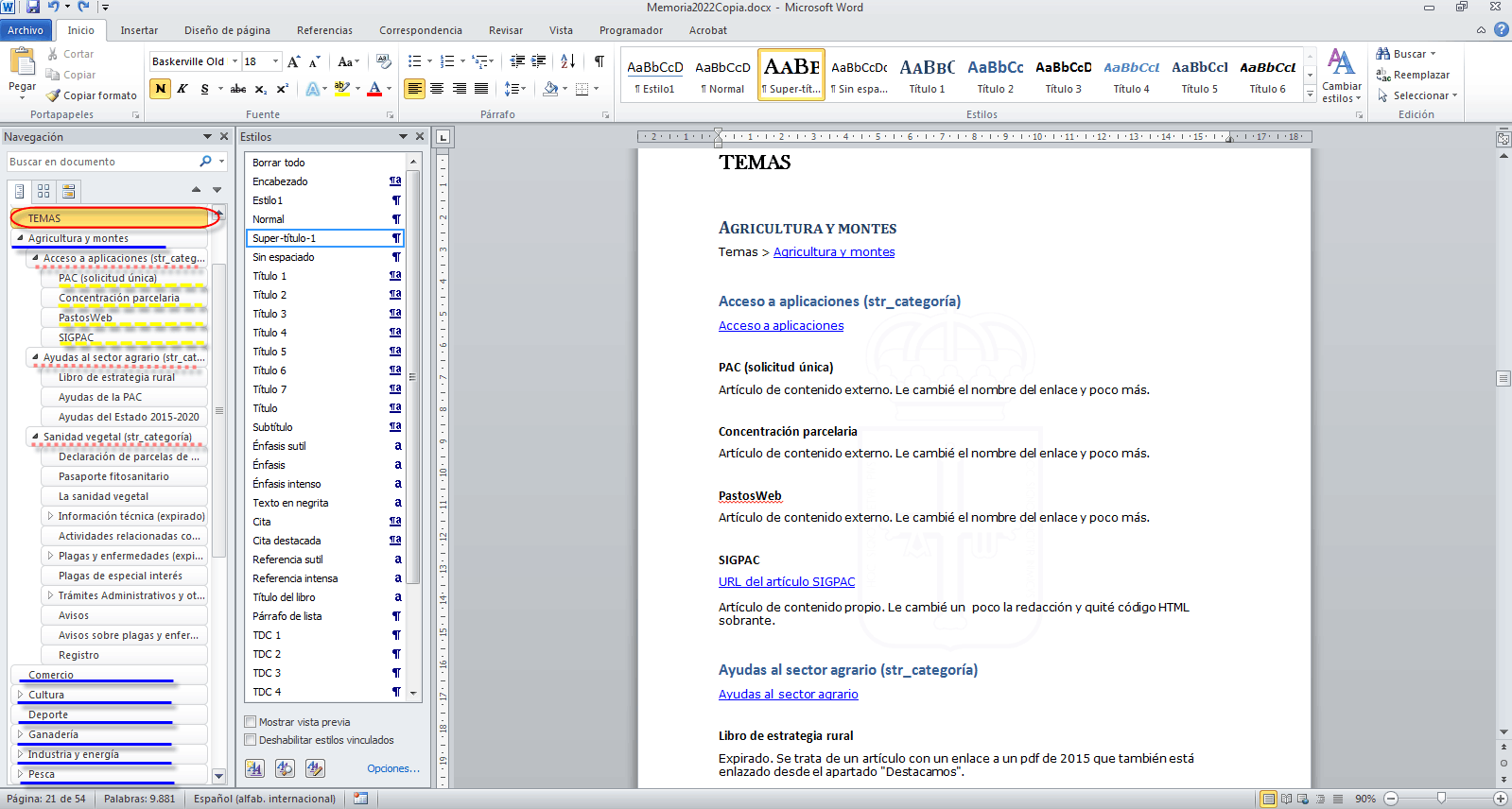Viewport: 1512px width, 809px height.
Task: Browse pages view in Navigation pane
Action: [43, 192]
